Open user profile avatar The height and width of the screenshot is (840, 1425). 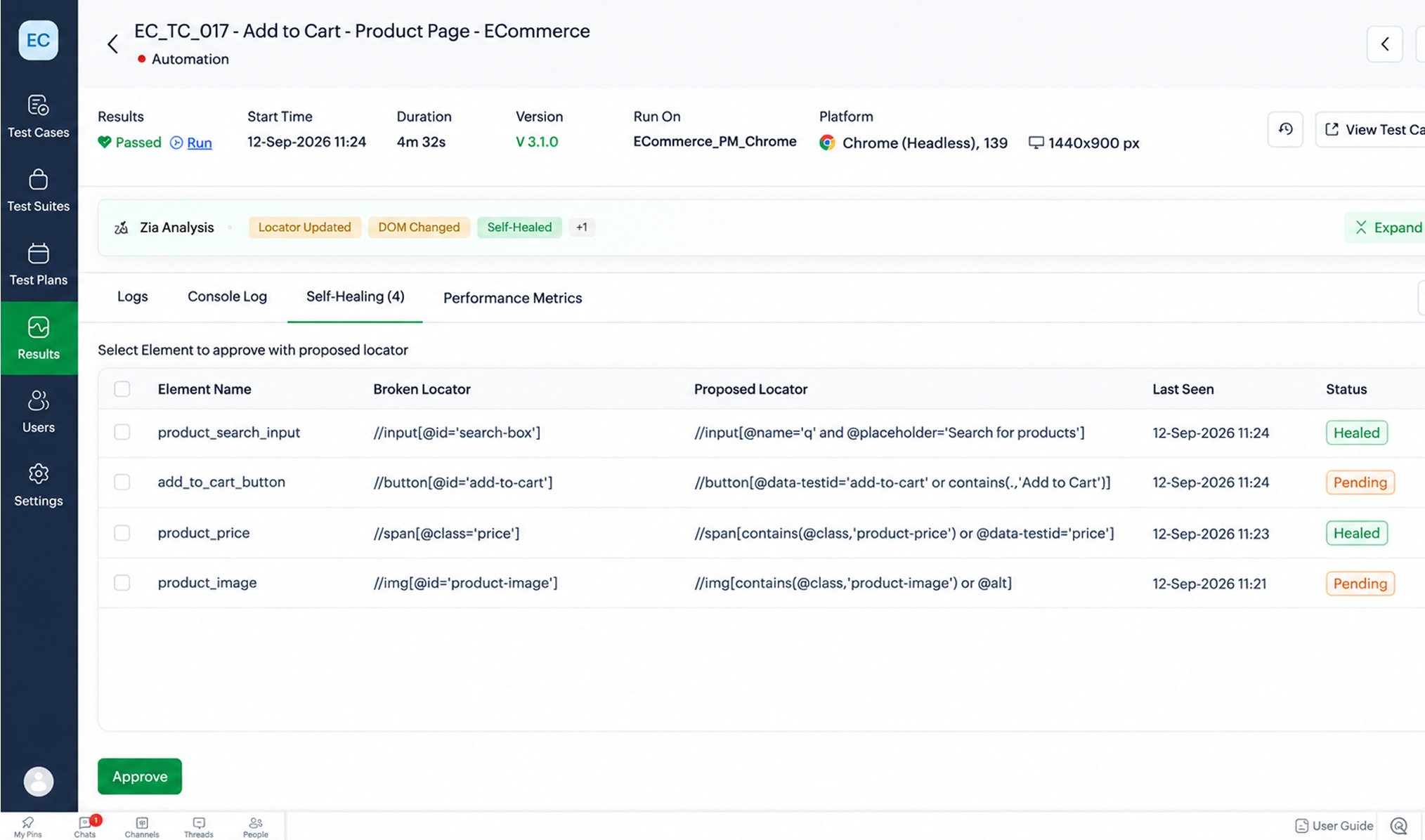point(38,781)
